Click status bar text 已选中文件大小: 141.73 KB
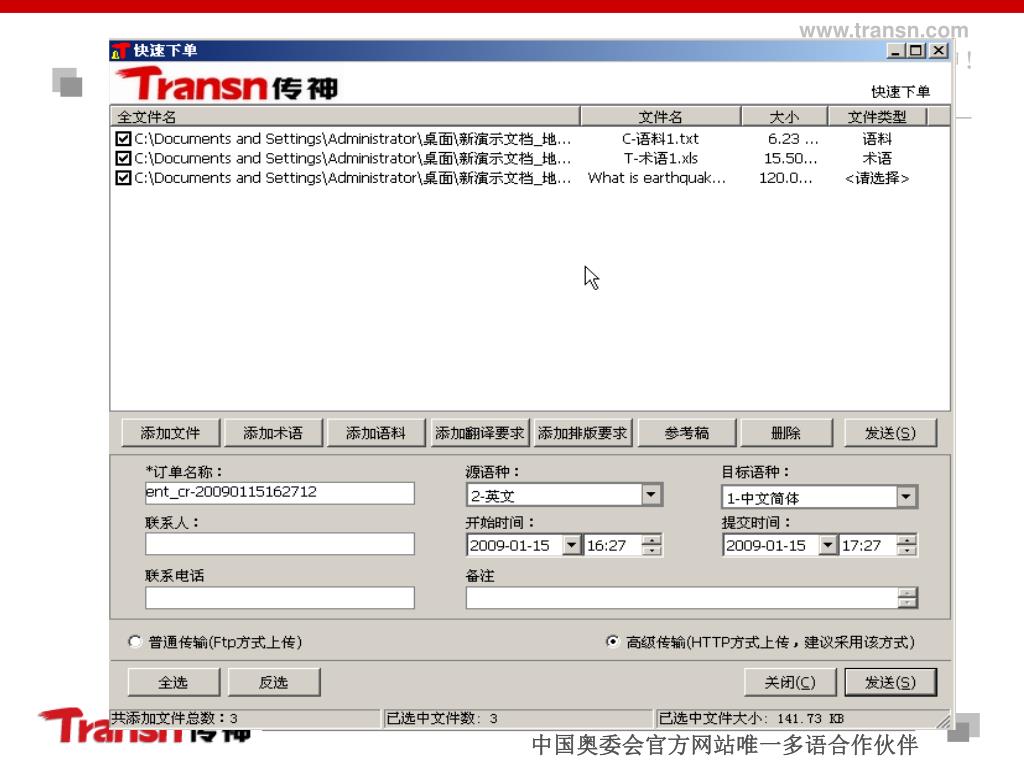 751,718
